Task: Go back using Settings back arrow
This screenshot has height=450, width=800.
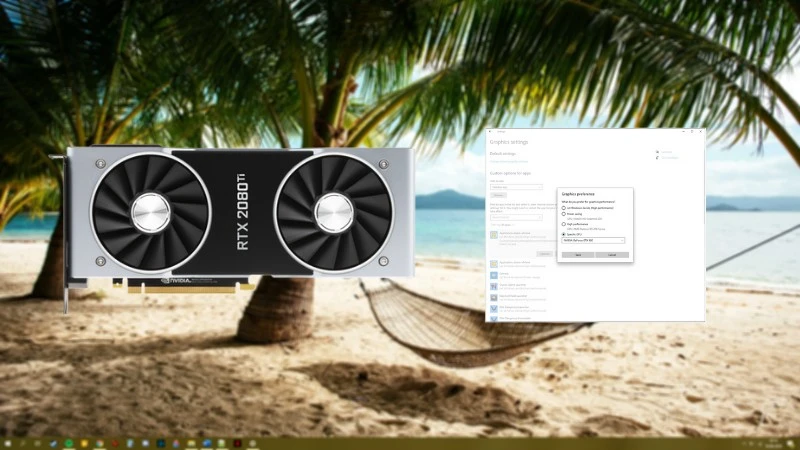Action: coord(490,132)
